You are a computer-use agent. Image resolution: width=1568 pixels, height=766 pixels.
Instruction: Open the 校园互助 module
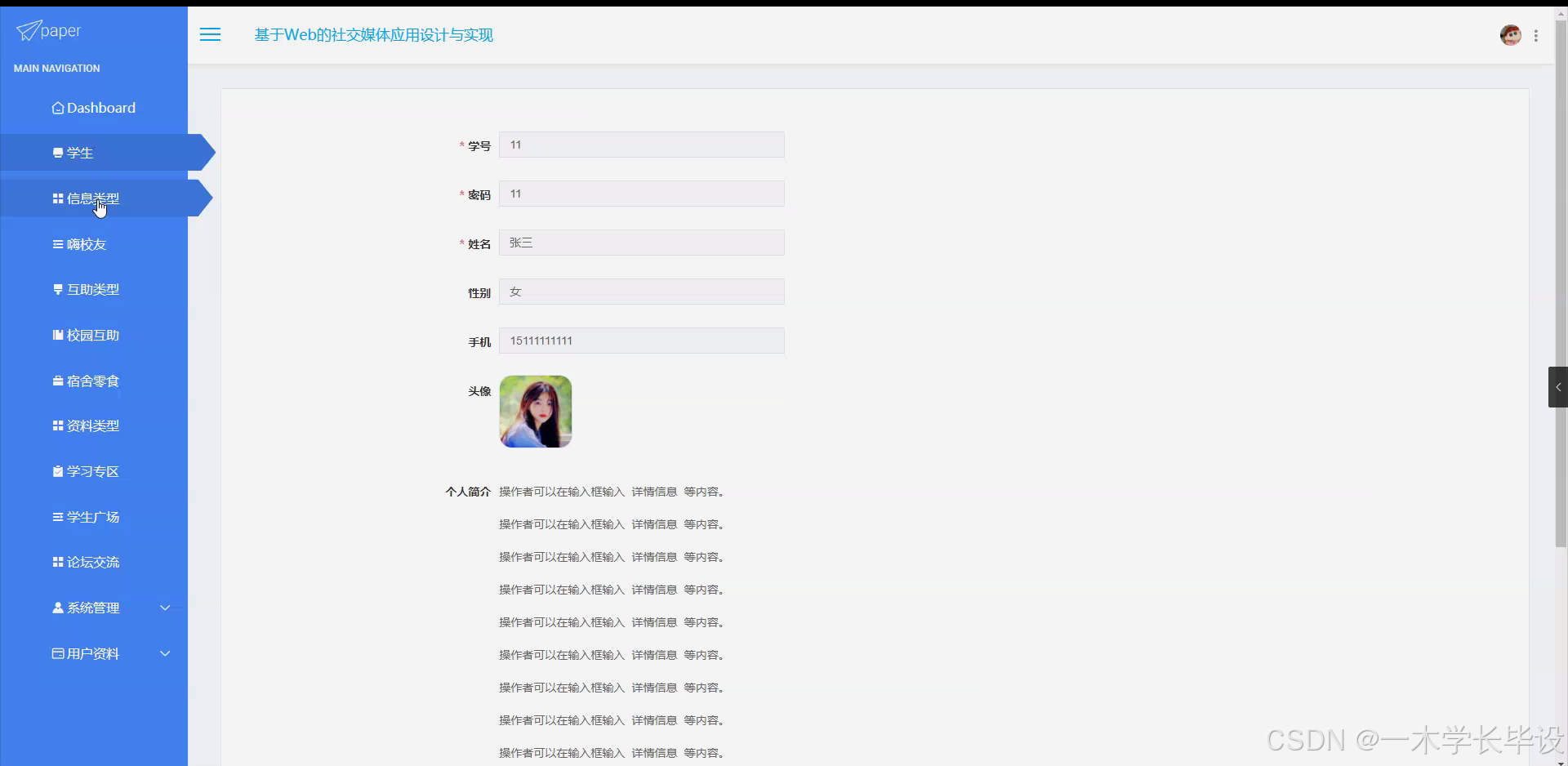pyautogui.click(x=91, y=334)
